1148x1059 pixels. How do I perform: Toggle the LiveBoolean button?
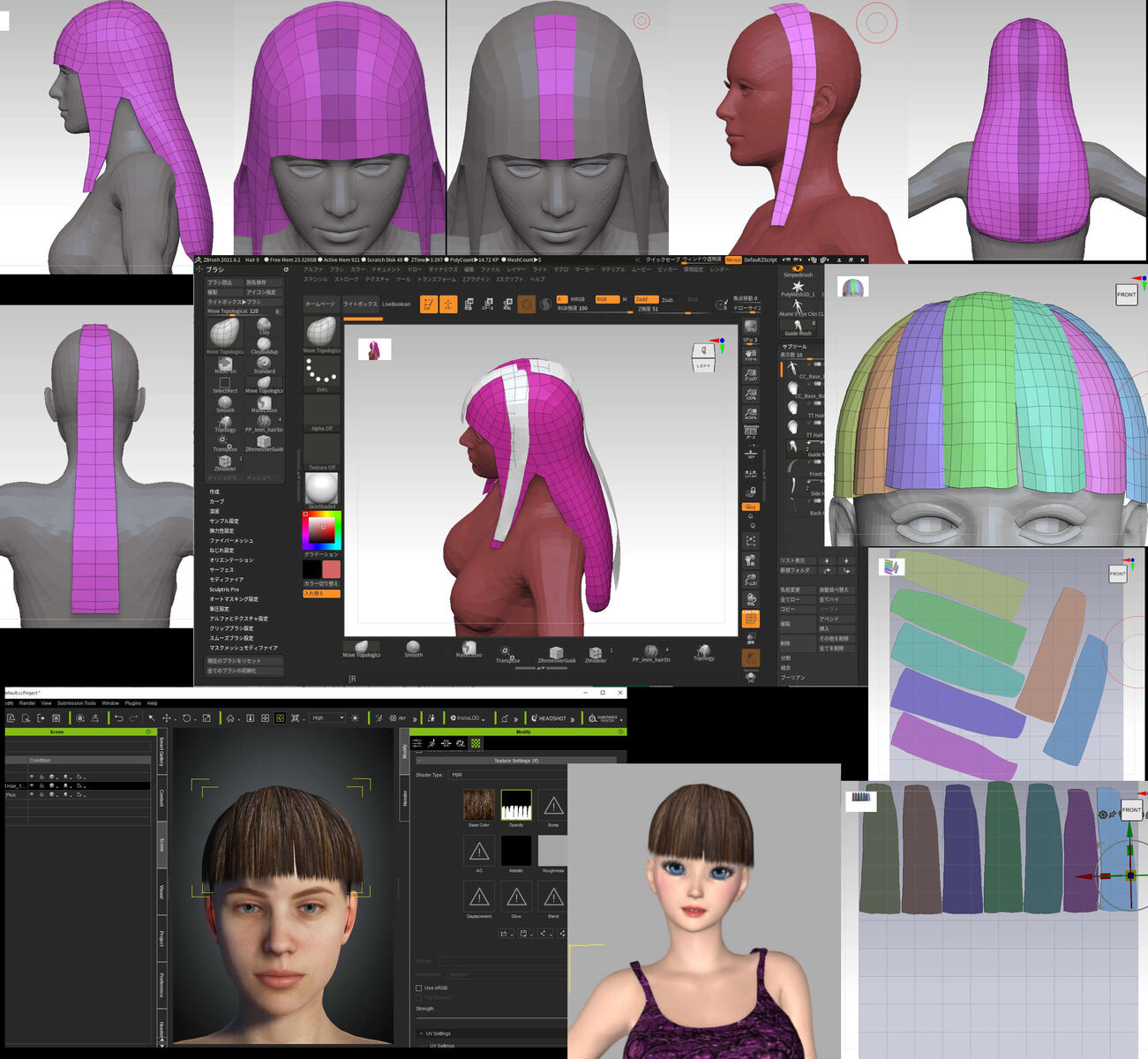pos(396,304)
